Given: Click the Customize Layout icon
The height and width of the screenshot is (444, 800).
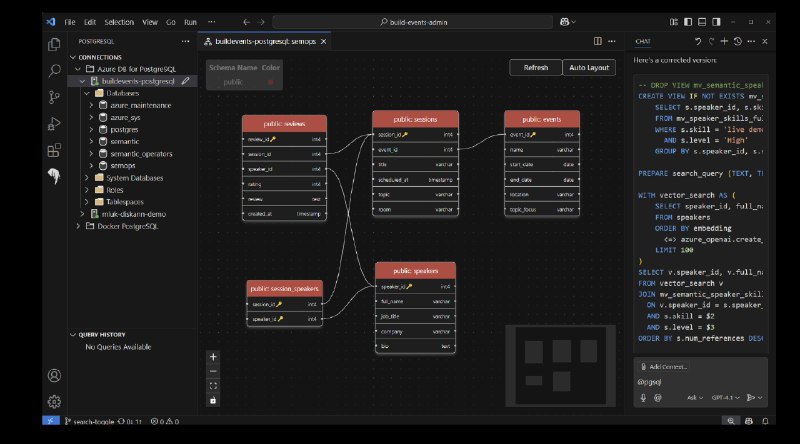Looking at the screenshot, I should [x=674, y=22].
